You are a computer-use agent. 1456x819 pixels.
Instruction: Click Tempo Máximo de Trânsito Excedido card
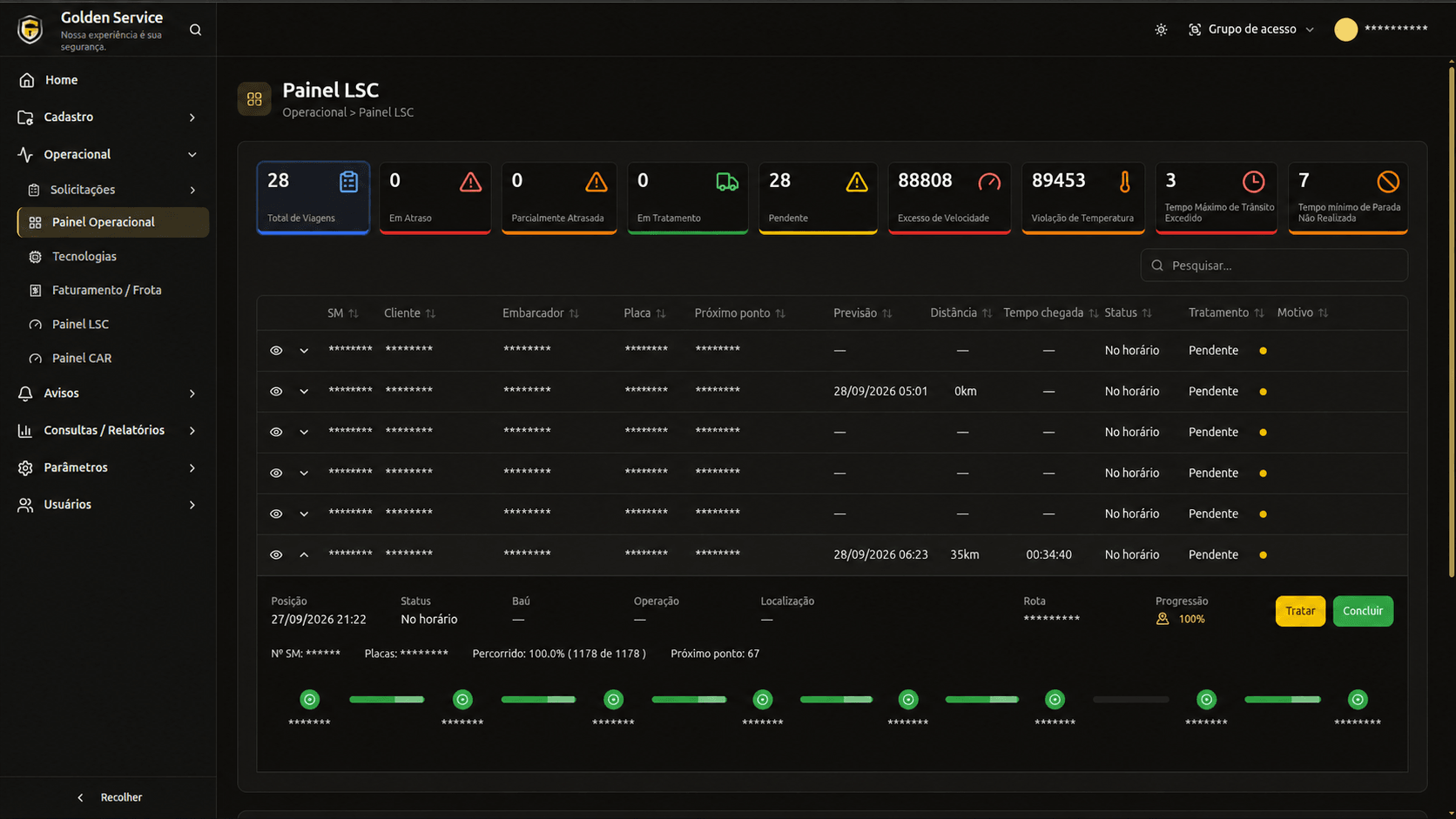point(1217,198)
